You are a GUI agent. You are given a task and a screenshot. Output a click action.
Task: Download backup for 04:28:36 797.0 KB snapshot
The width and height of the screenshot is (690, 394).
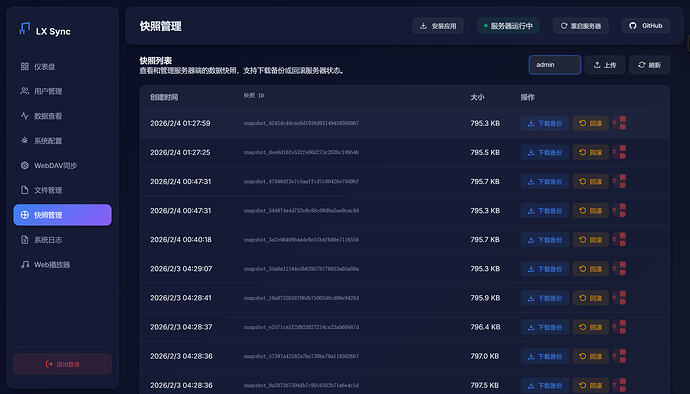545,356
